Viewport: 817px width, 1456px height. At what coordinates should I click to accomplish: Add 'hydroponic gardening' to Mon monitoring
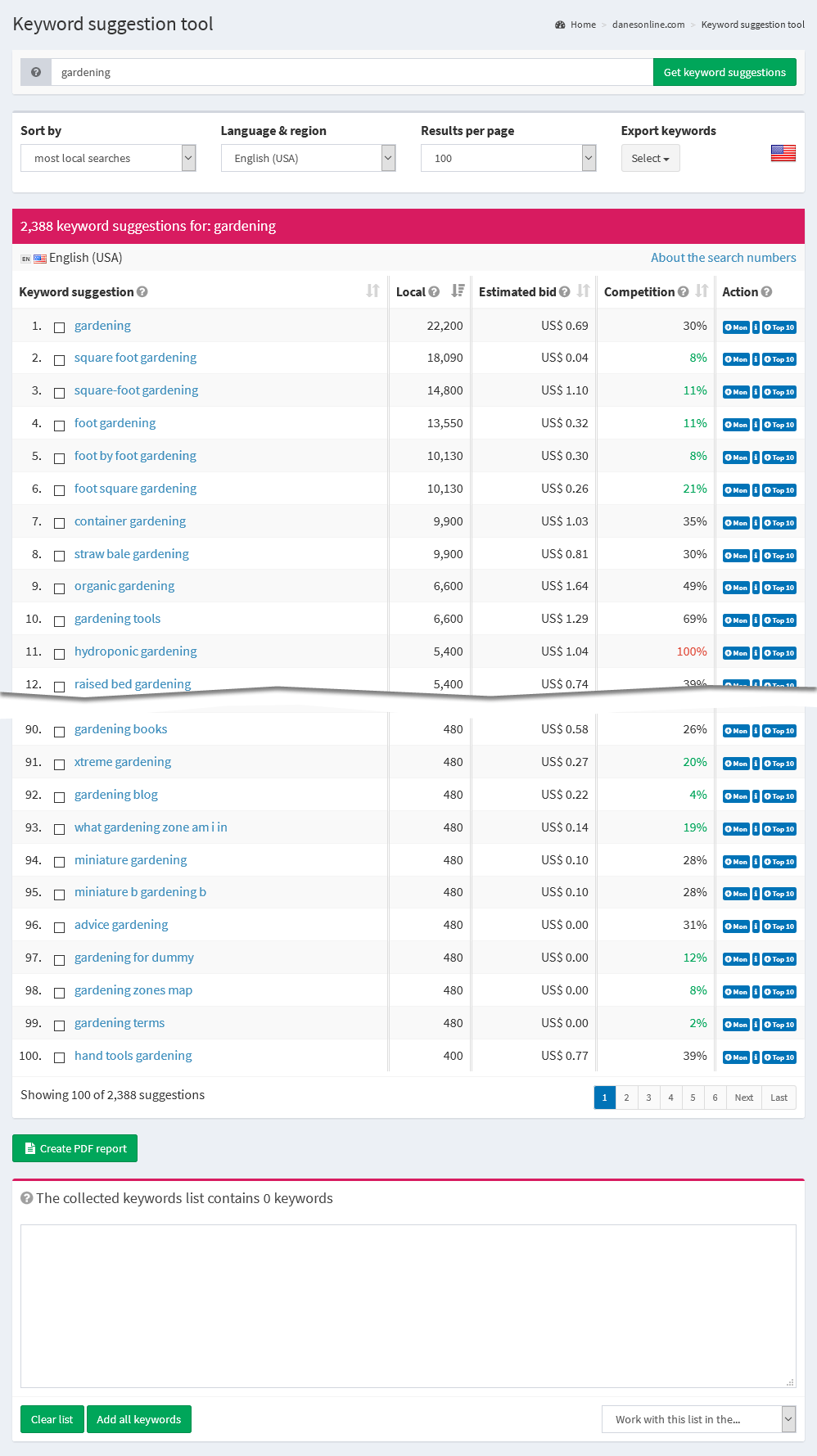tap(736, 653)
